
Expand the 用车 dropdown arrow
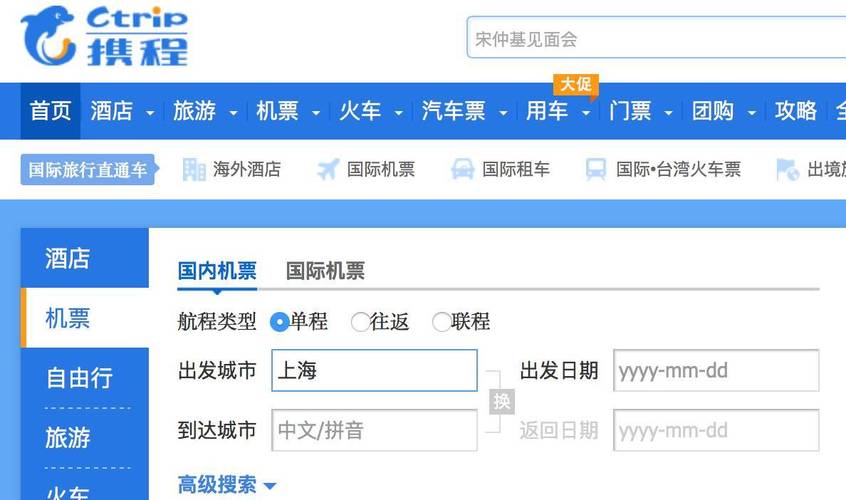coord(586,113)
